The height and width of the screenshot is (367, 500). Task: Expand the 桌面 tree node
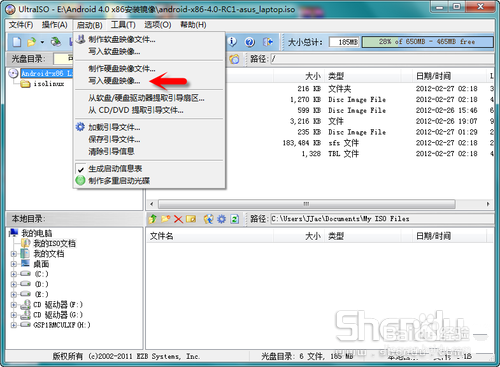14,264
